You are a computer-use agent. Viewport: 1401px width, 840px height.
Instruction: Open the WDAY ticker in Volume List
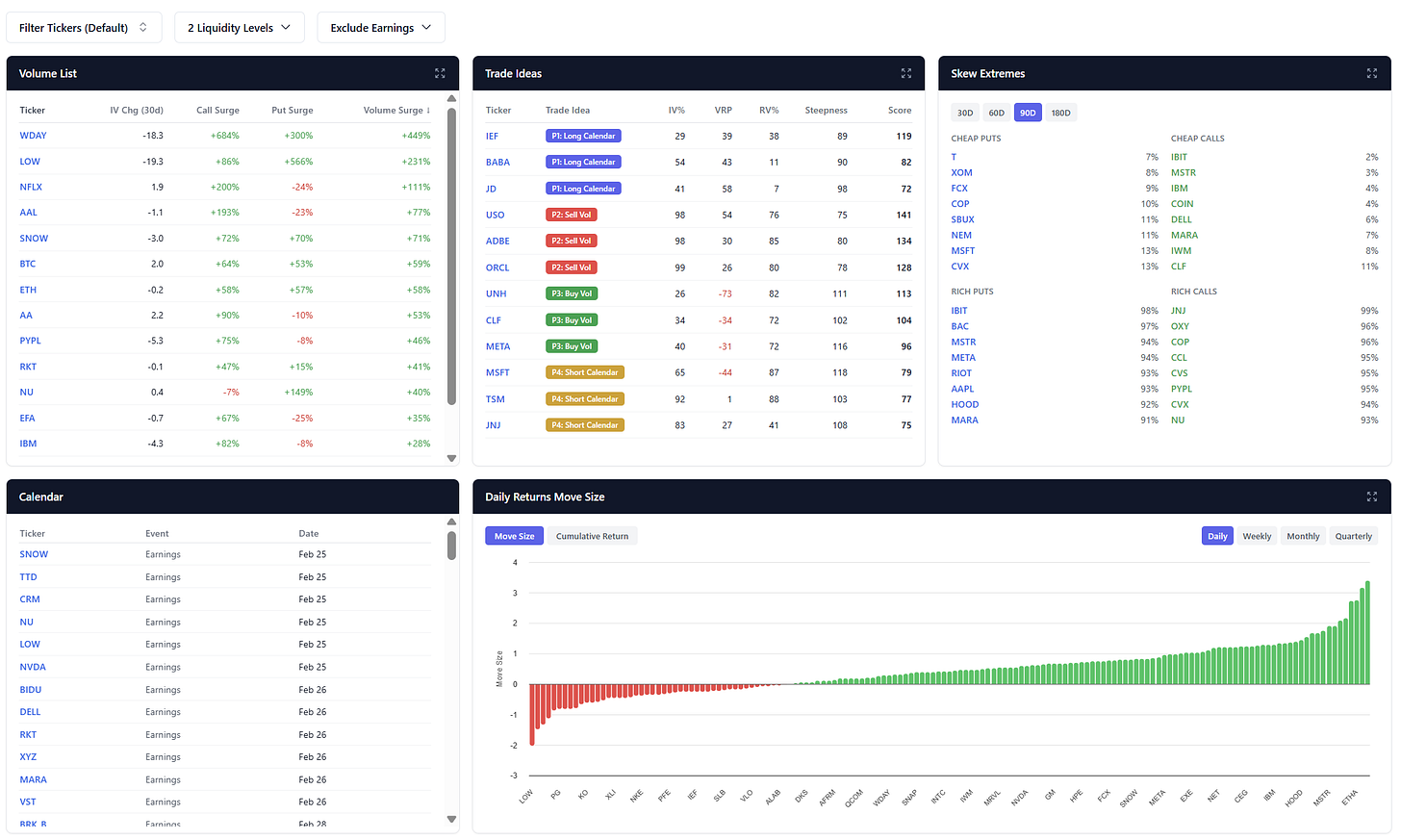pos(33,136)
